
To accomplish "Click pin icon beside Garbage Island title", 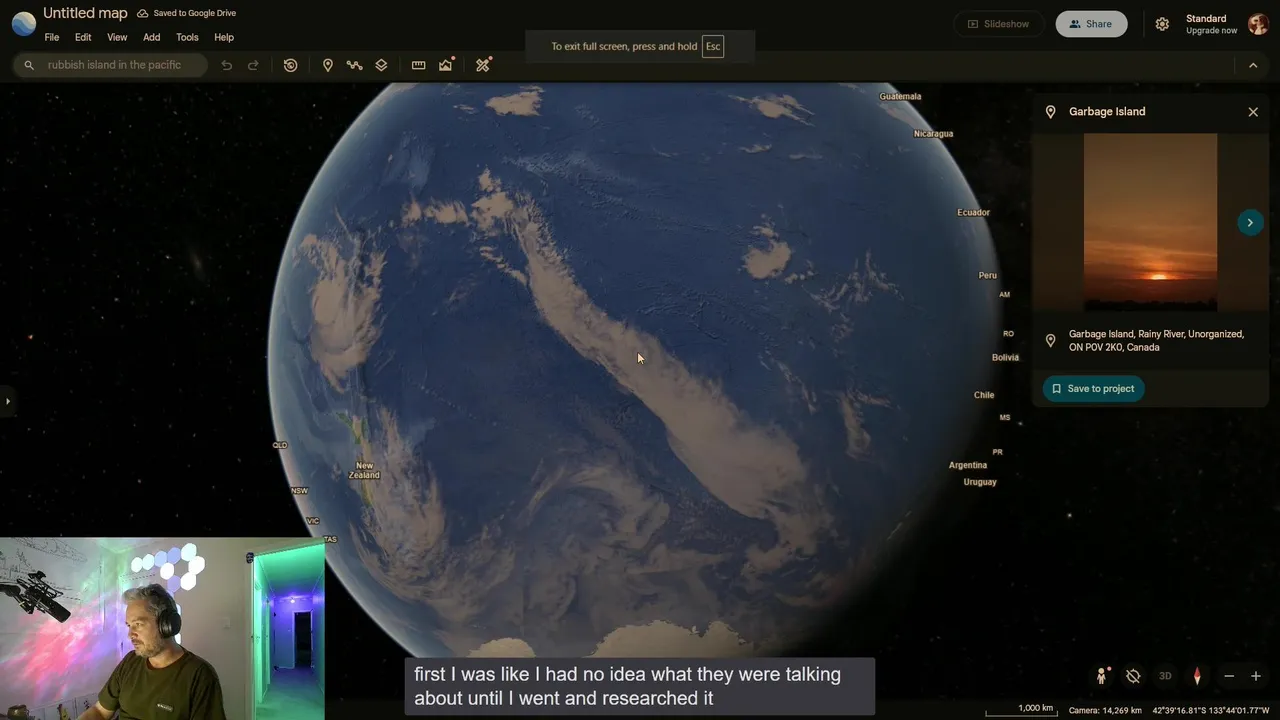I will tap(1050, 112).
